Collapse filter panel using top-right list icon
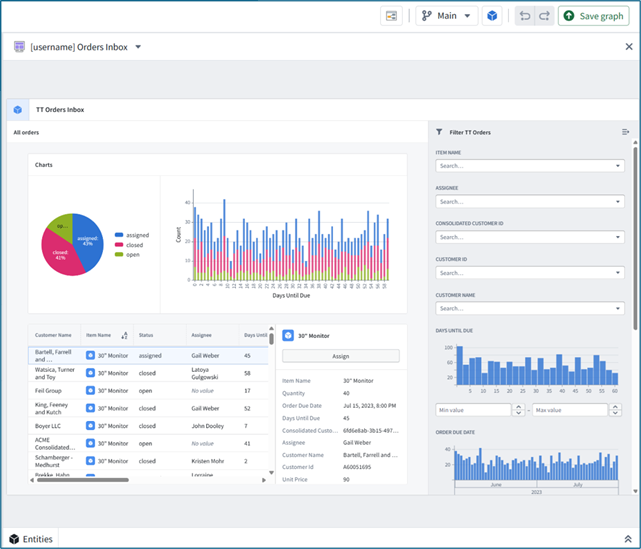Viewport: 641px width, 549px height. coord(625,132)
